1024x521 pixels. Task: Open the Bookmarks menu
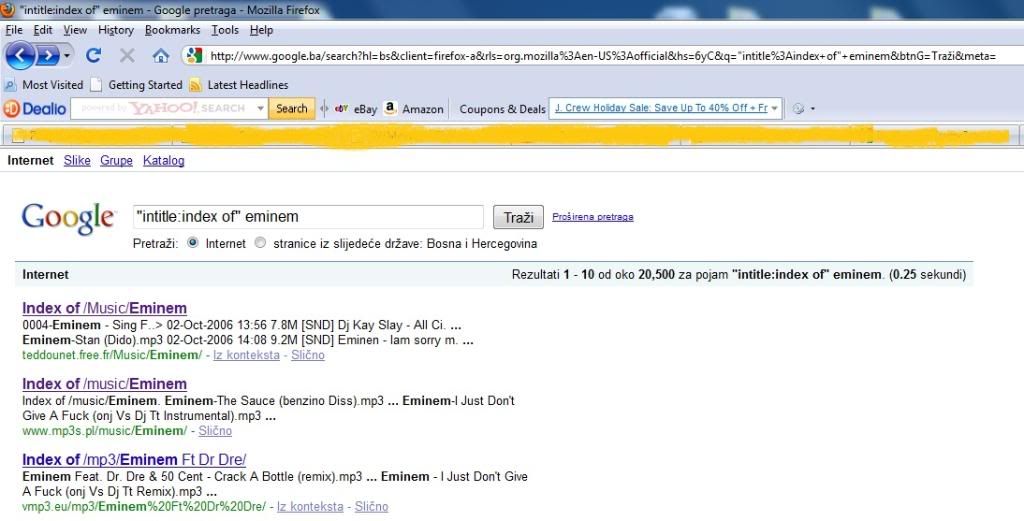tap(172, 30)
